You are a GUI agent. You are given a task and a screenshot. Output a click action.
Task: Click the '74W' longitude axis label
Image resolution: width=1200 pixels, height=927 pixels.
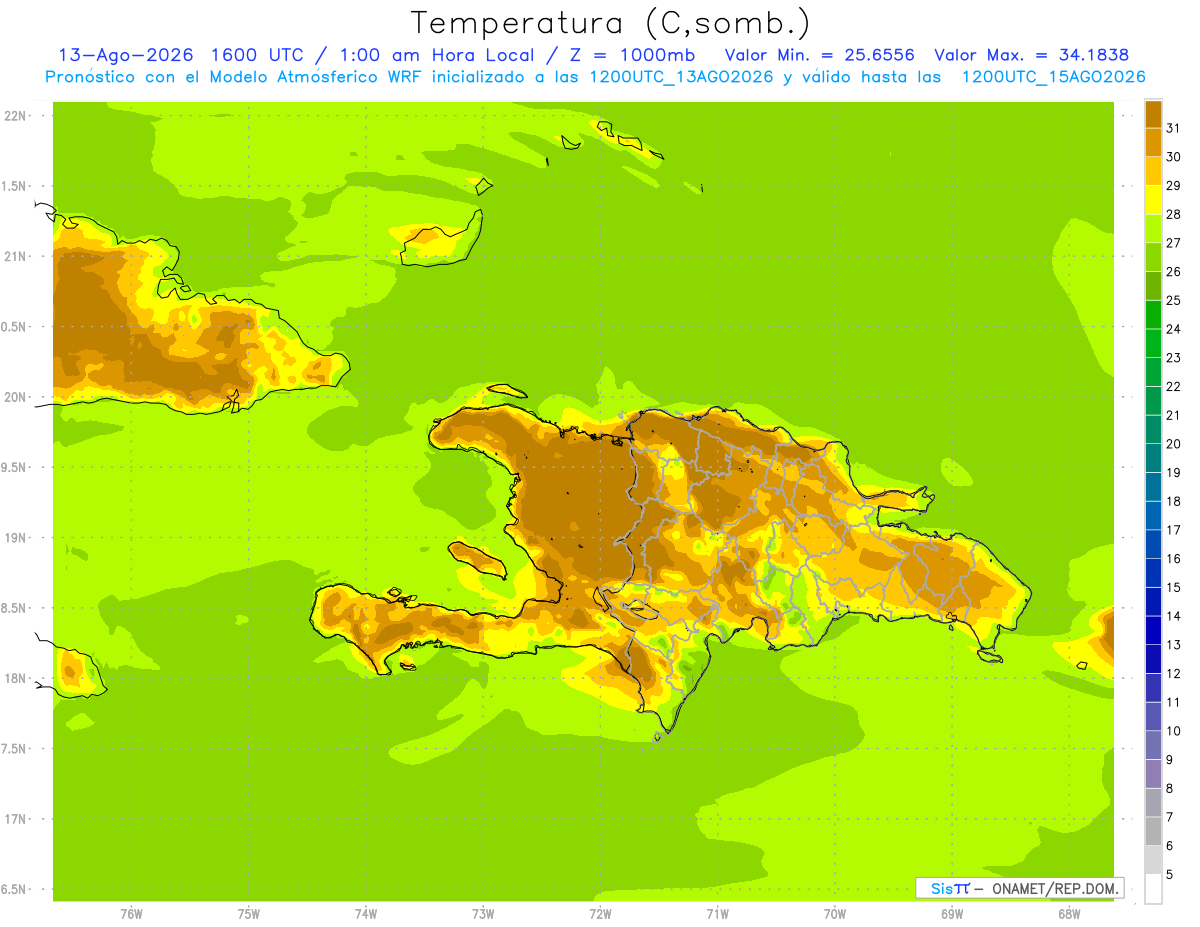click(x=366, y=914)
